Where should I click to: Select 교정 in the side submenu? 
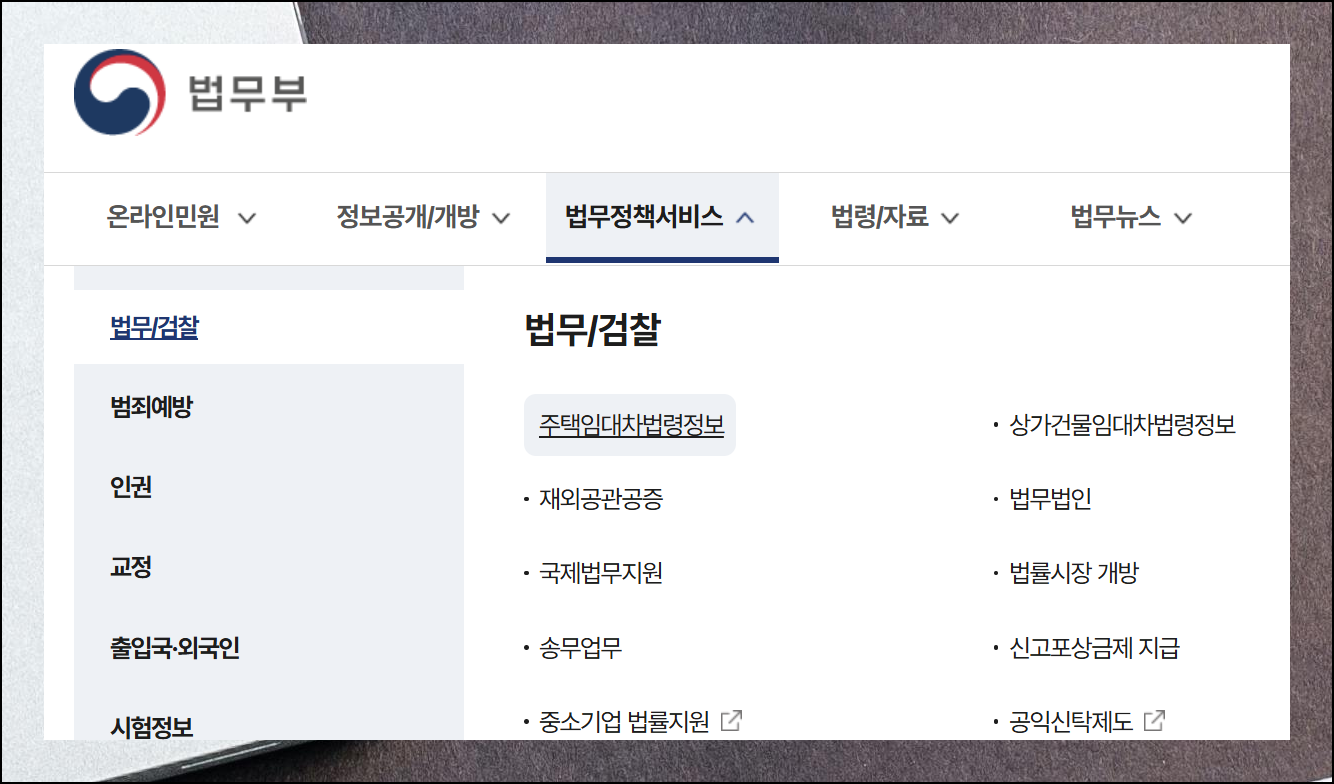click(x=131, y=567)
